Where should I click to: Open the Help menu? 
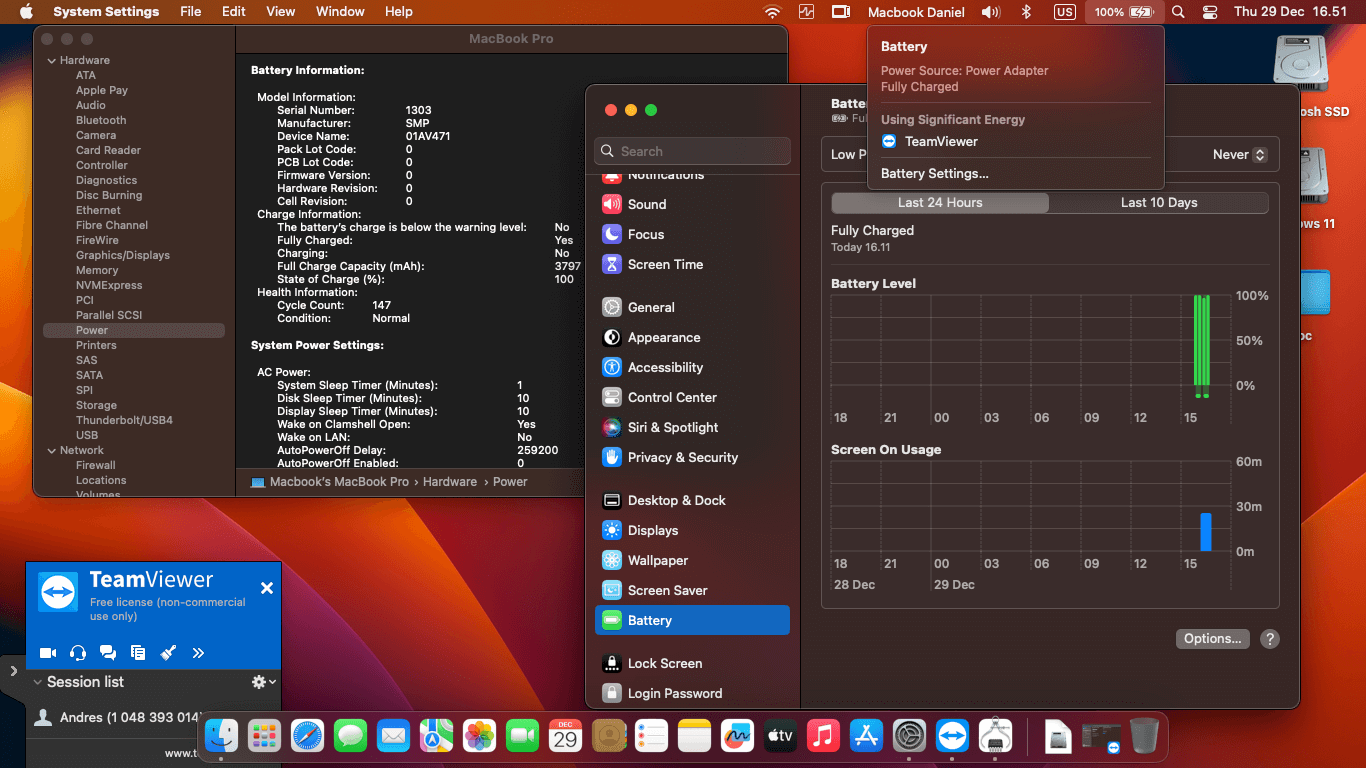pyautogui.click(x=399, y=12)
